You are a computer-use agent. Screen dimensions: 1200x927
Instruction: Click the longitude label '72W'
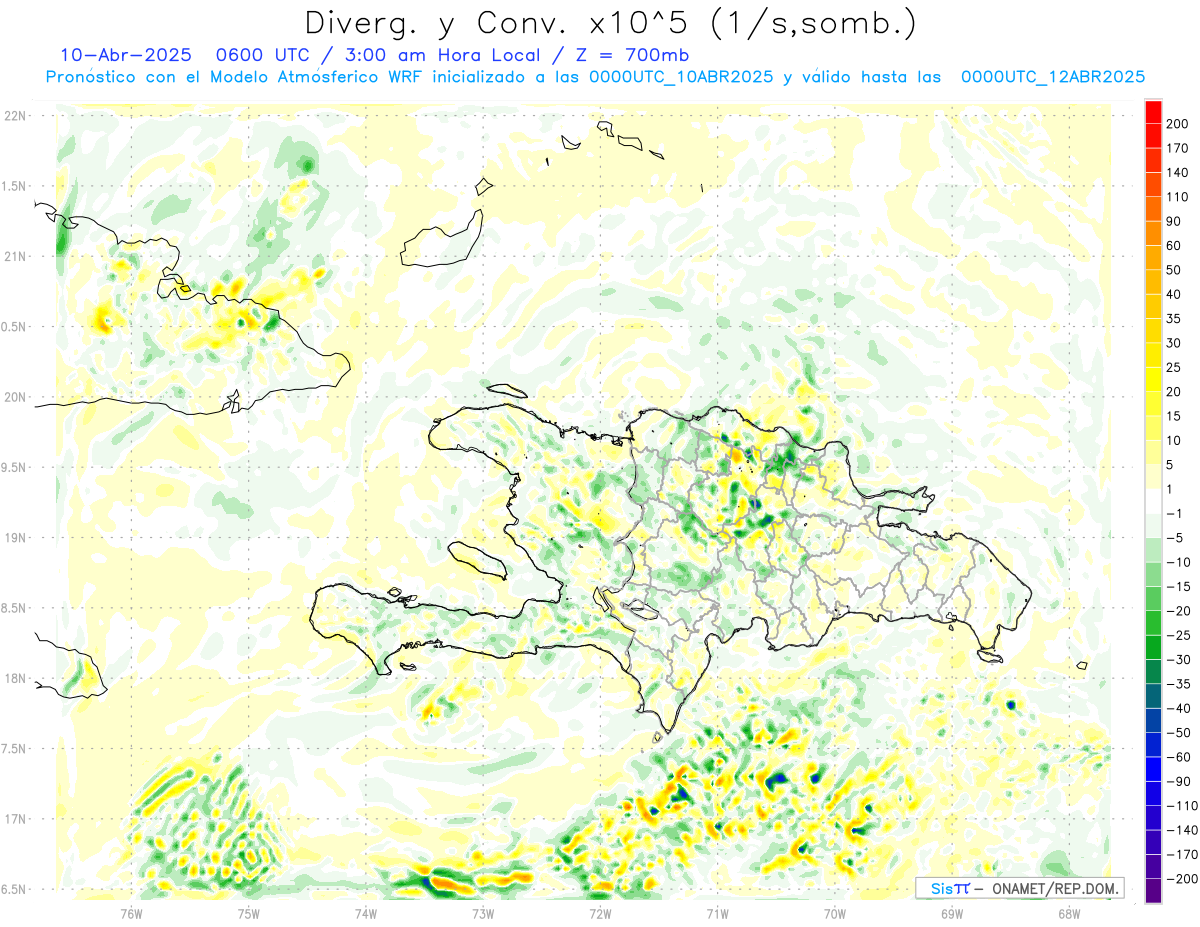coord(600,913)
